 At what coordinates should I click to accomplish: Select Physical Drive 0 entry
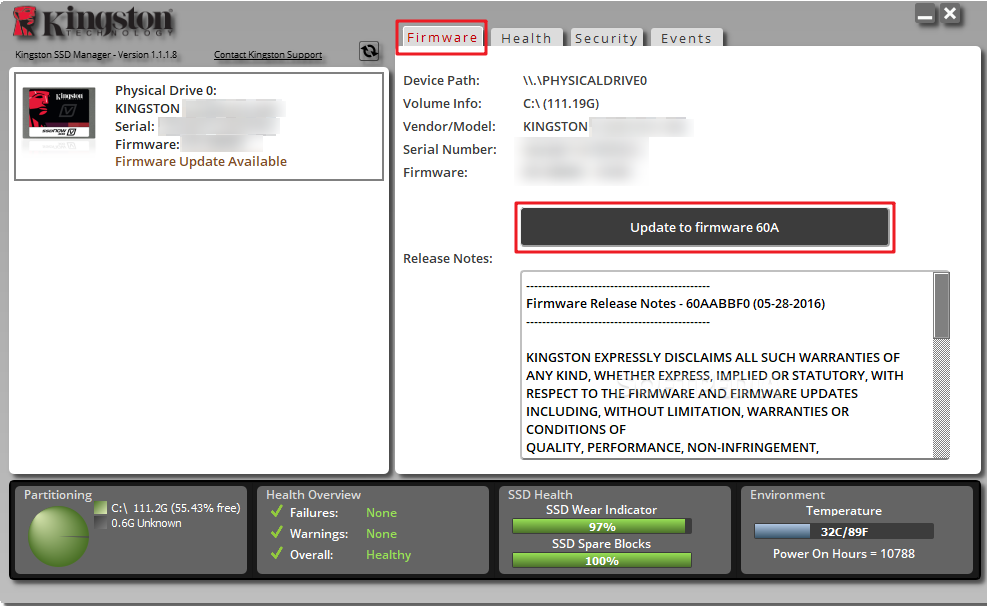click(x=199, y=126)
